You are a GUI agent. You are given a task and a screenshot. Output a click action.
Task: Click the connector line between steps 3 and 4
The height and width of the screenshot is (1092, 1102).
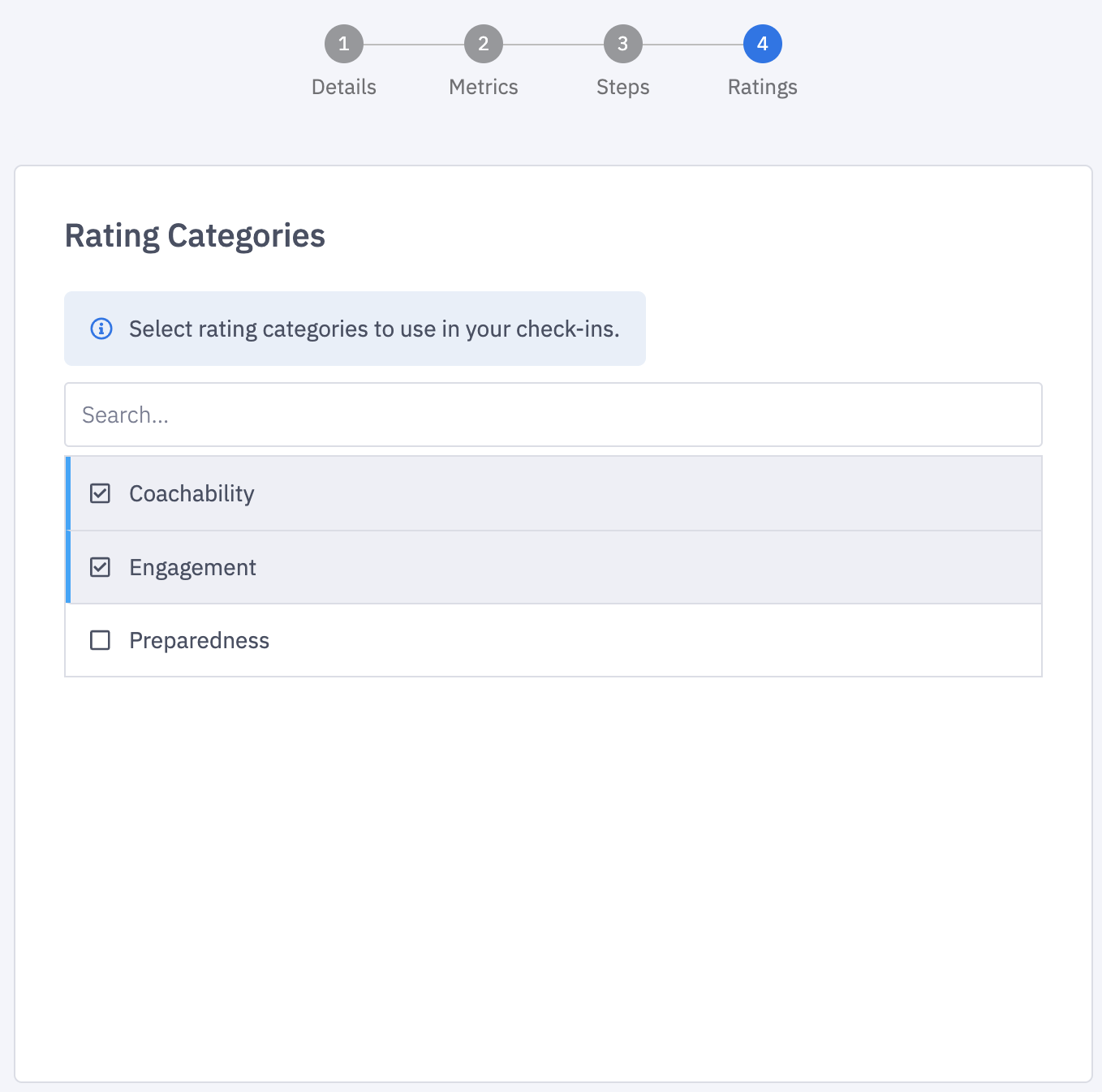pos(693,44)
